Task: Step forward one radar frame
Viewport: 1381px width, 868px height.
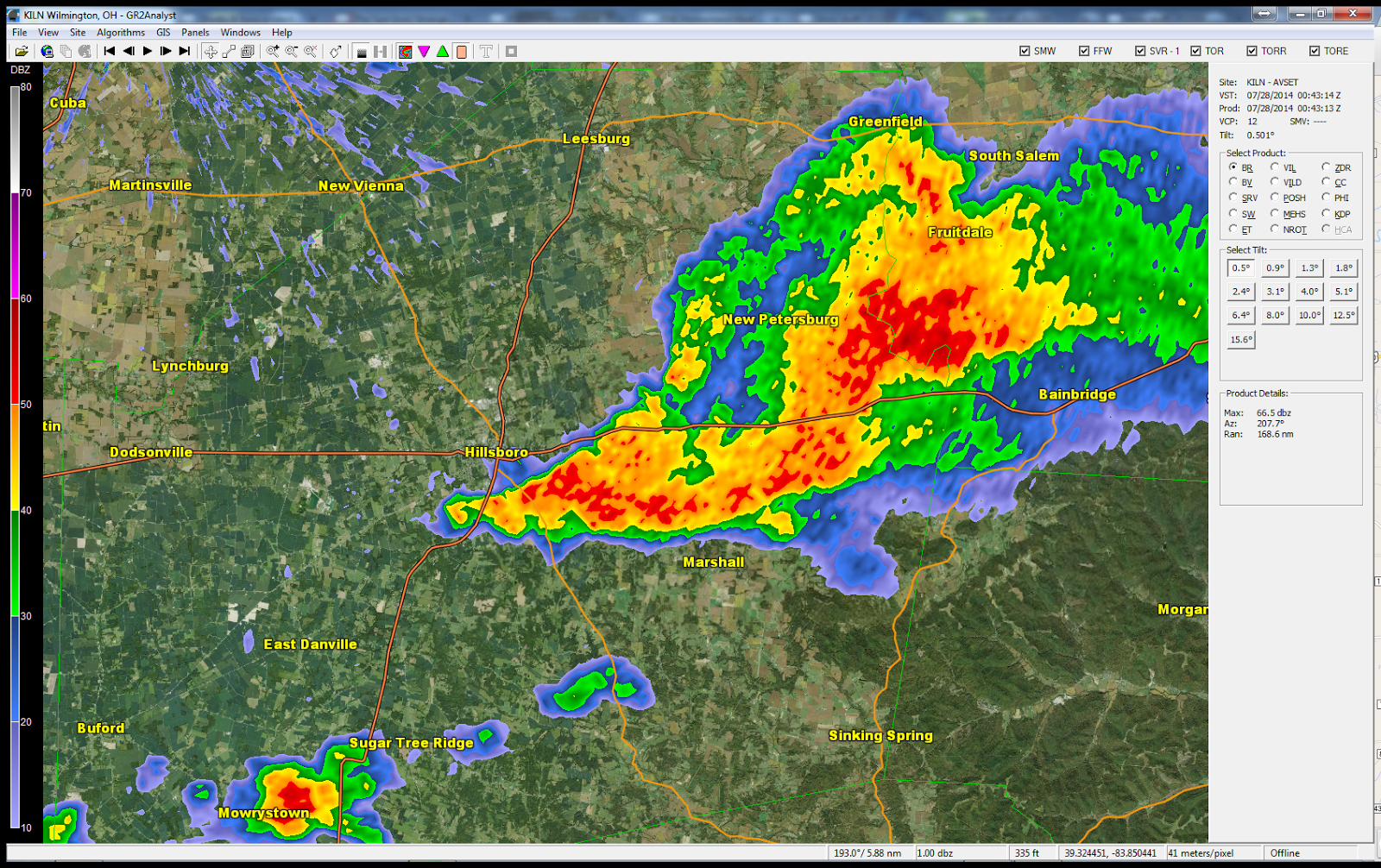Action: [x=165, y=50]
